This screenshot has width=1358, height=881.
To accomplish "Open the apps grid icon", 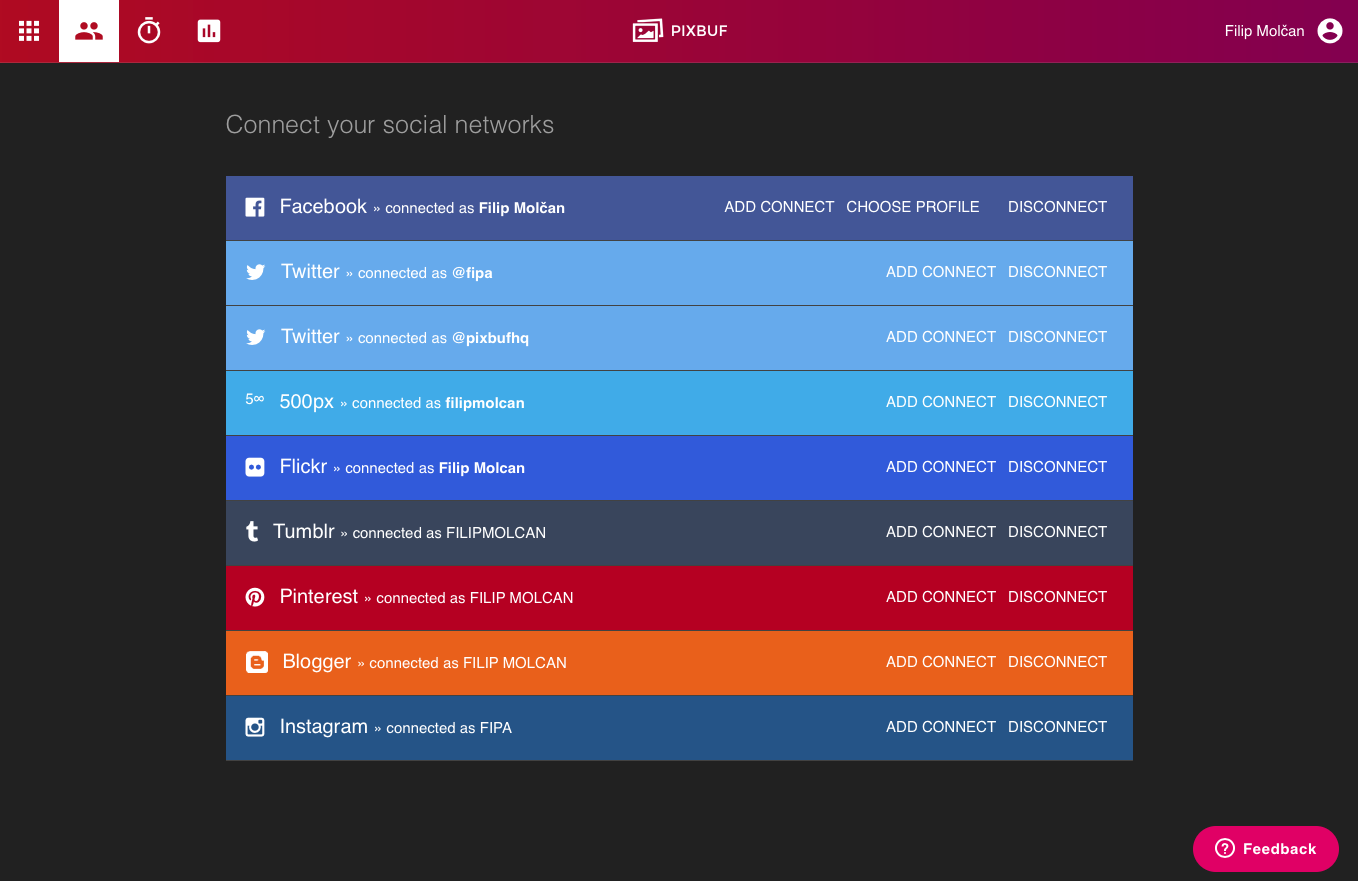I will (x=29, y=31).
